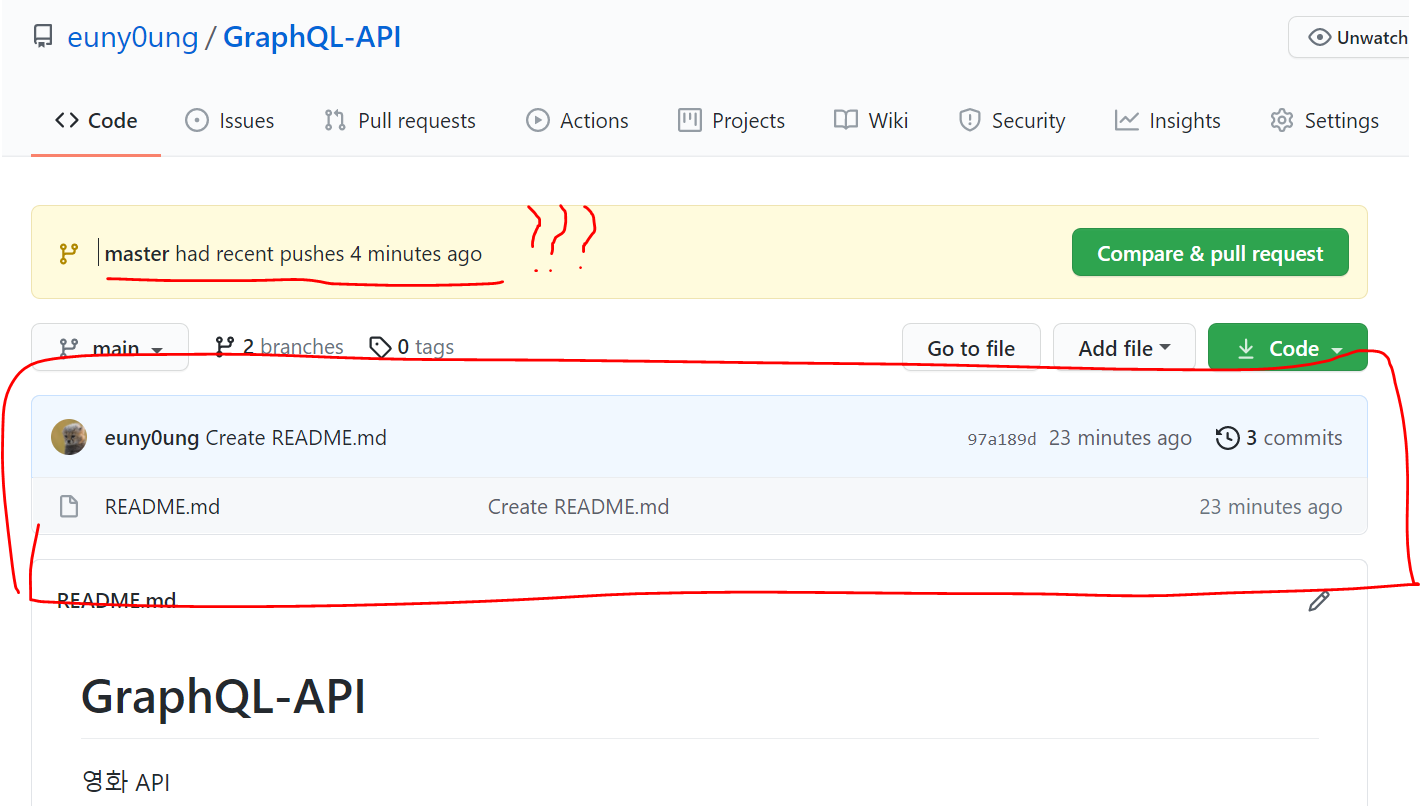The image size is (1420, 806).
Task: Click the Go to file button
Action: [x=971, y=348]
